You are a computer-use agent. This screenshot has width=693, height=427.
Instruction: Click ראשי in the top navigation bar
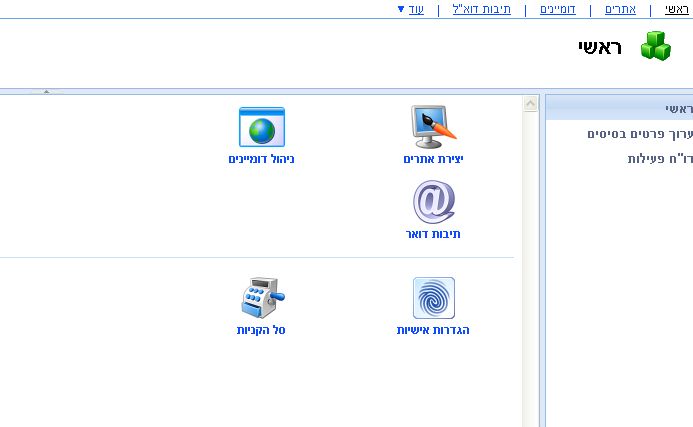(678, 9)
